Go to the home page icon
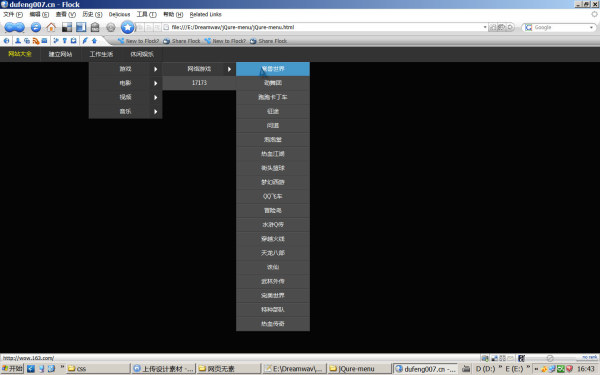This screenshot has height=375, width=600. click(x=51, y=27)
